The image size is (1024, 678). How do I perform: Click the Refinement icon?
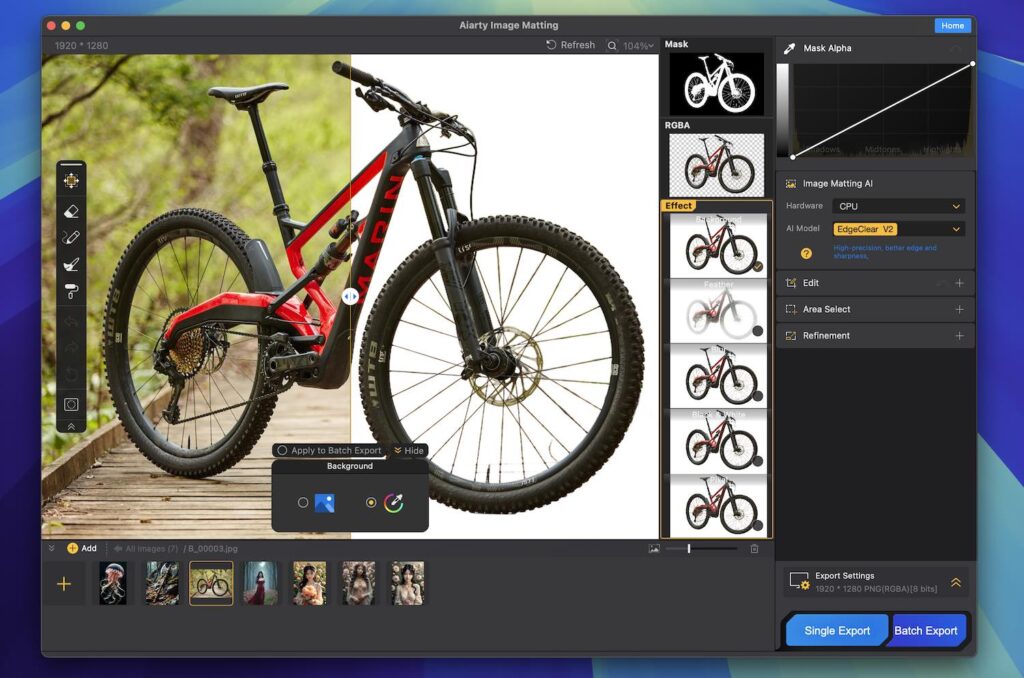pyautogui.click(x=791, y=336)
